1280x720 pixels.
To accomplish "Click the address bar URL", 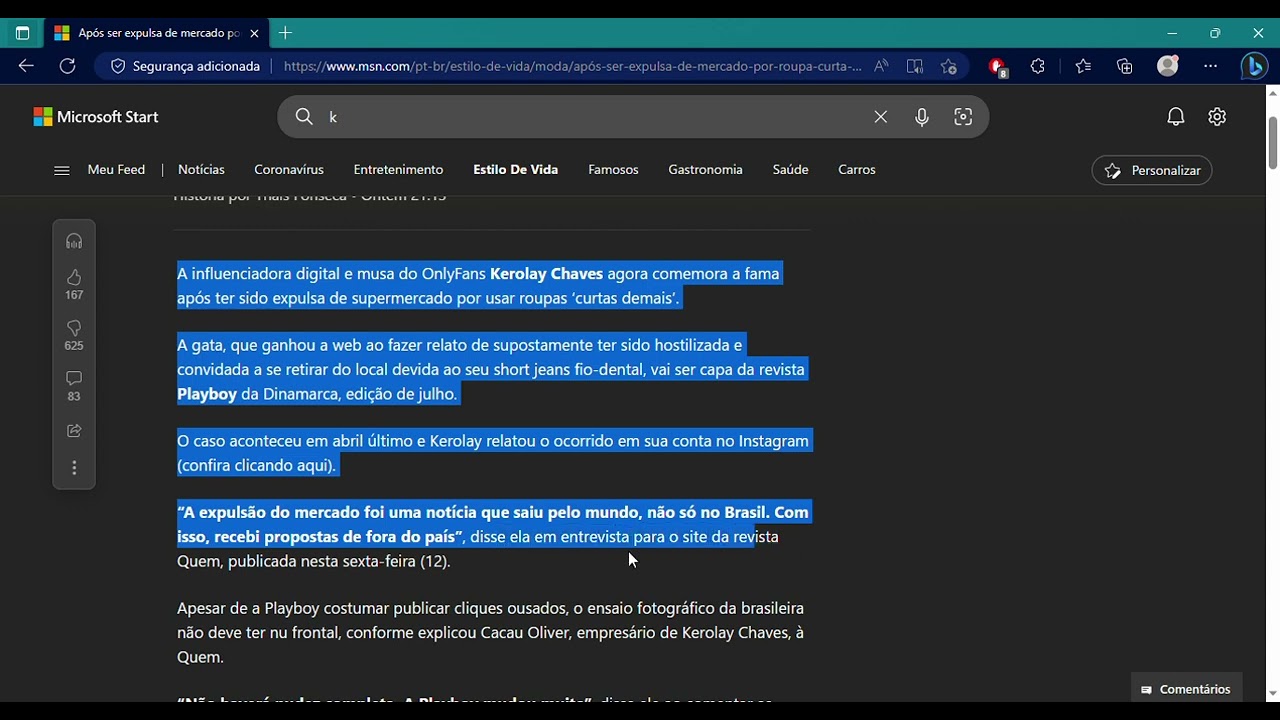I will pos(572,66).
